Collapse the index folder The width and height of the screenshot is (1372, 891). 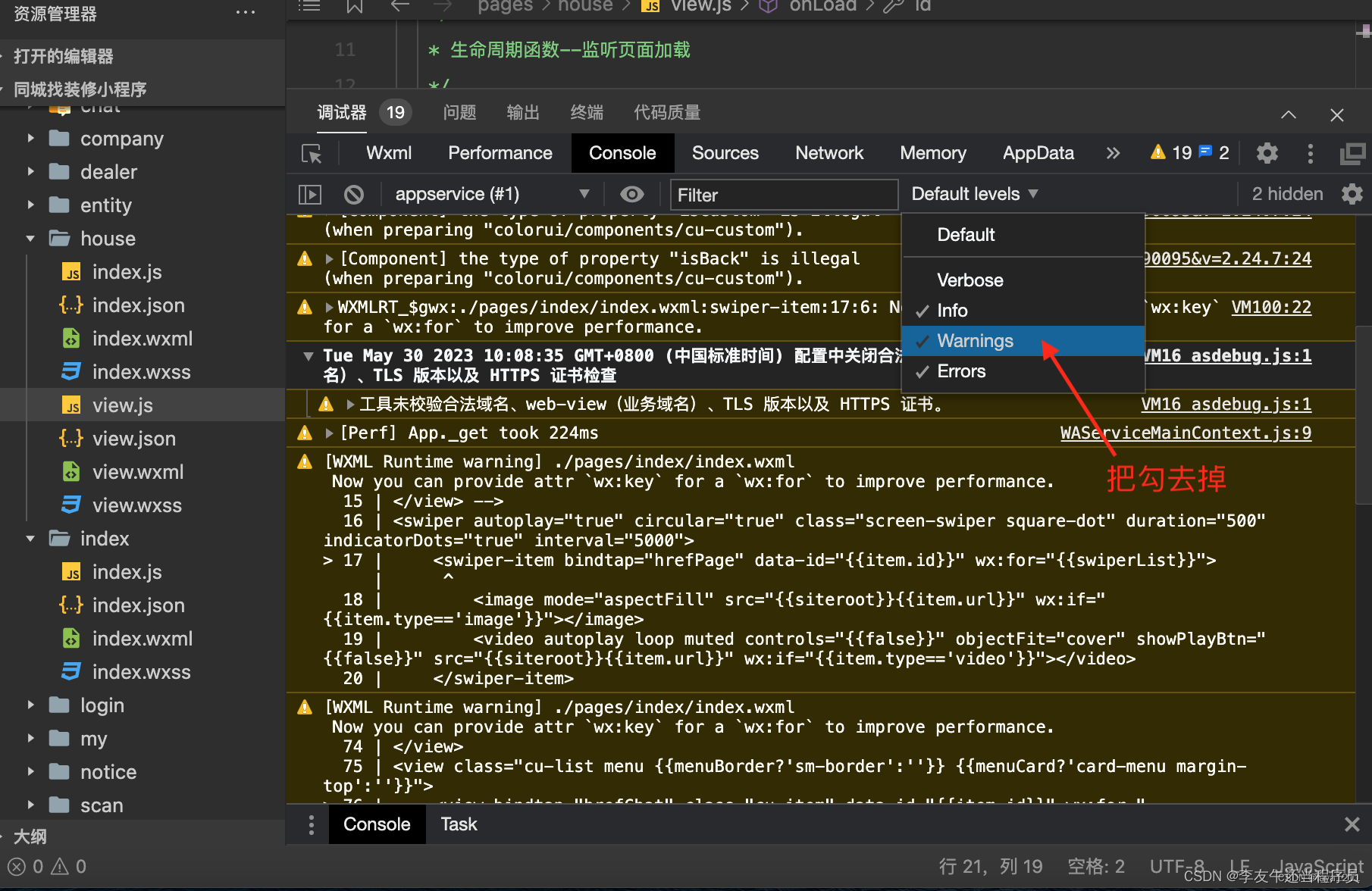[30, 539]
